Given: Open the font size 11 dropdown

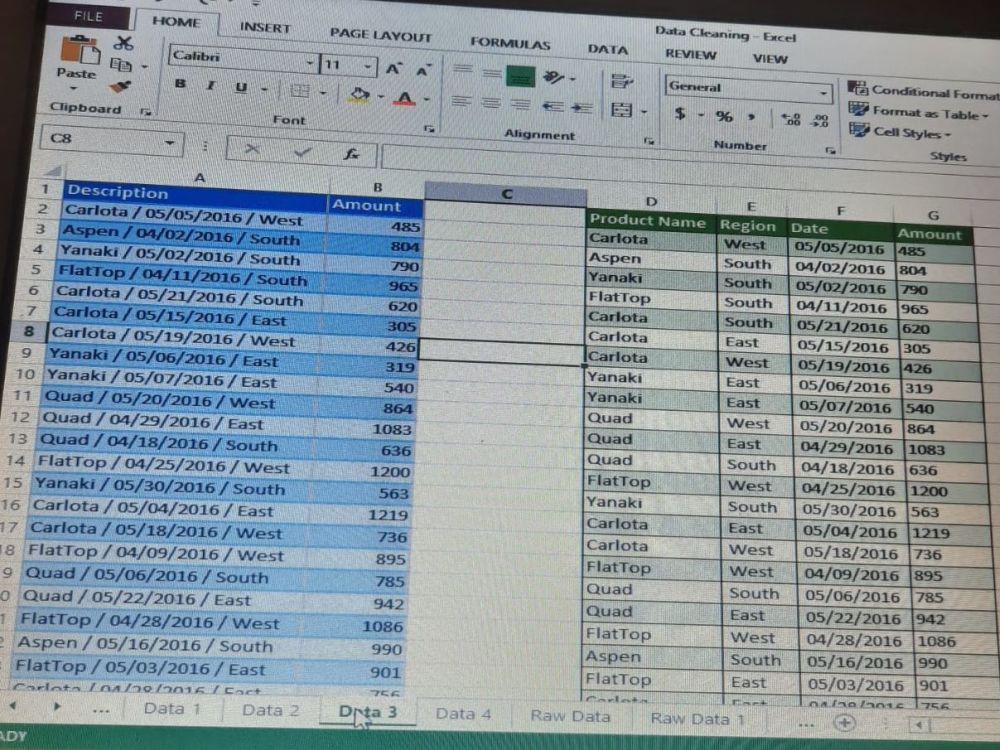Looking at the screenshot, I should coord(367,66).
